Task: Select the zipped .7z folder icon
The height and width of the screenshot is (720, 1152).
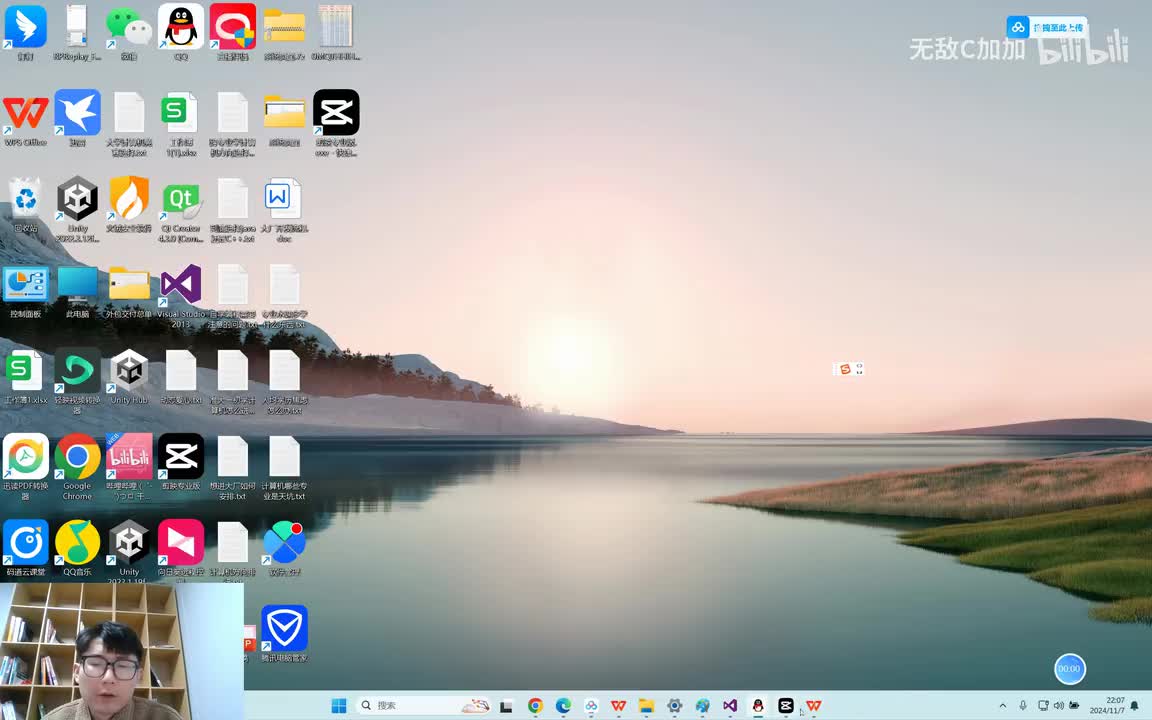Action: [284, 26]
